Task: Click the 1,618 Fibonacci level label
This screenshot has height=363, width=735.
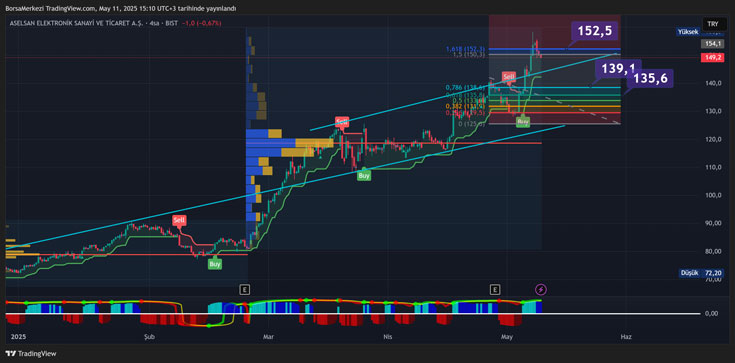Action: pyautogui.click(x=465, y=49)
